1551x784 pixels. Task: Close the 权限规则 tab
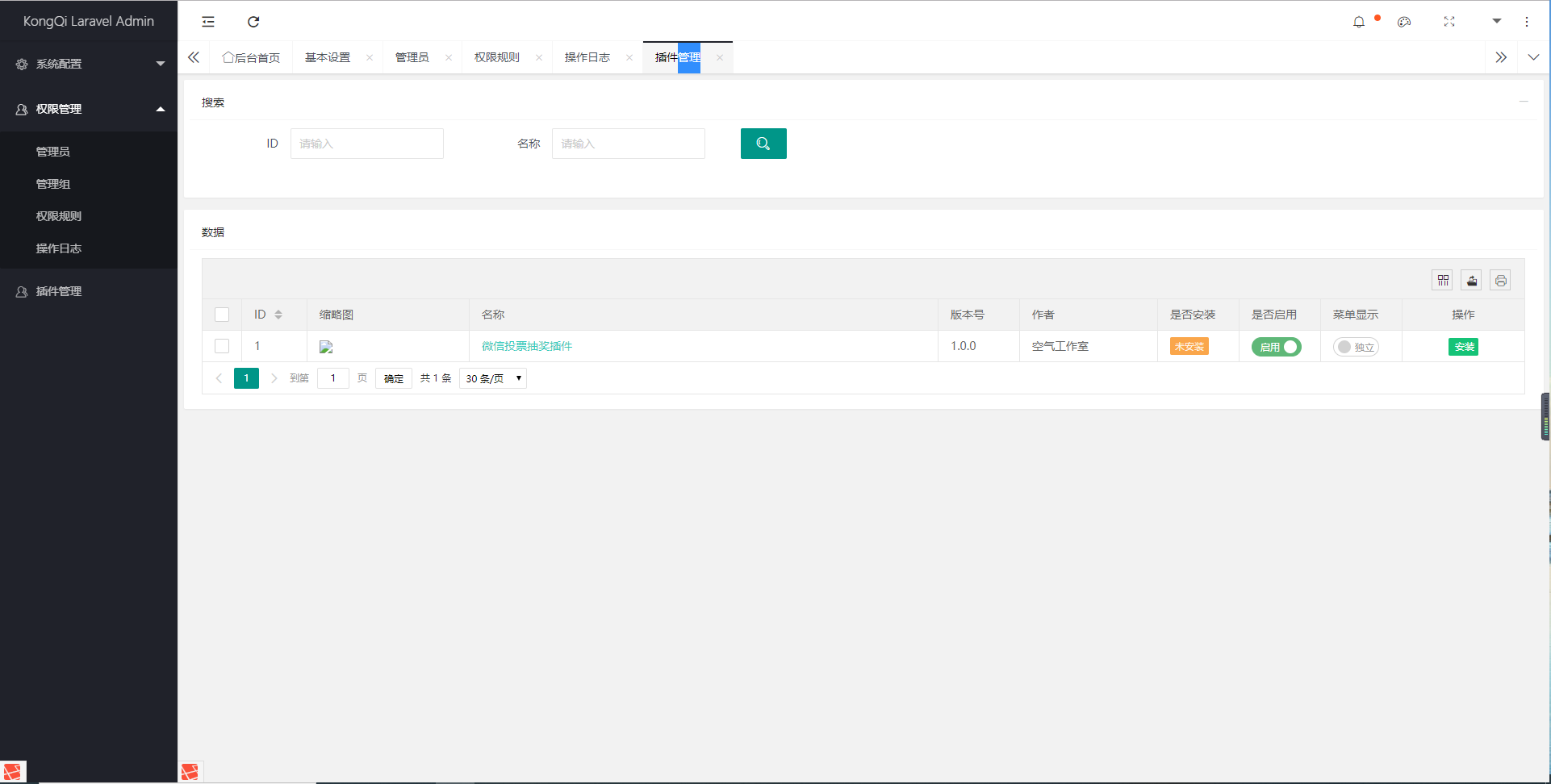tap(539, 57)
